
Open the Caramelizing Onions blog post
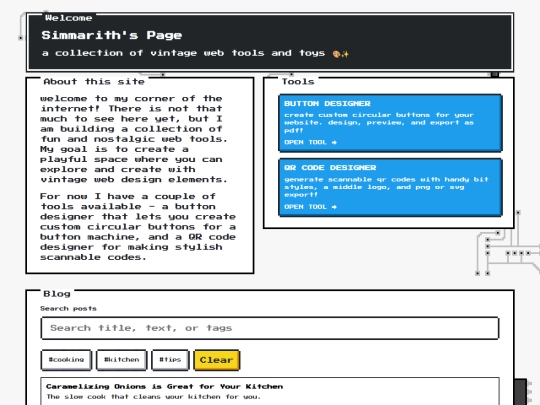(x=164, y=386)
